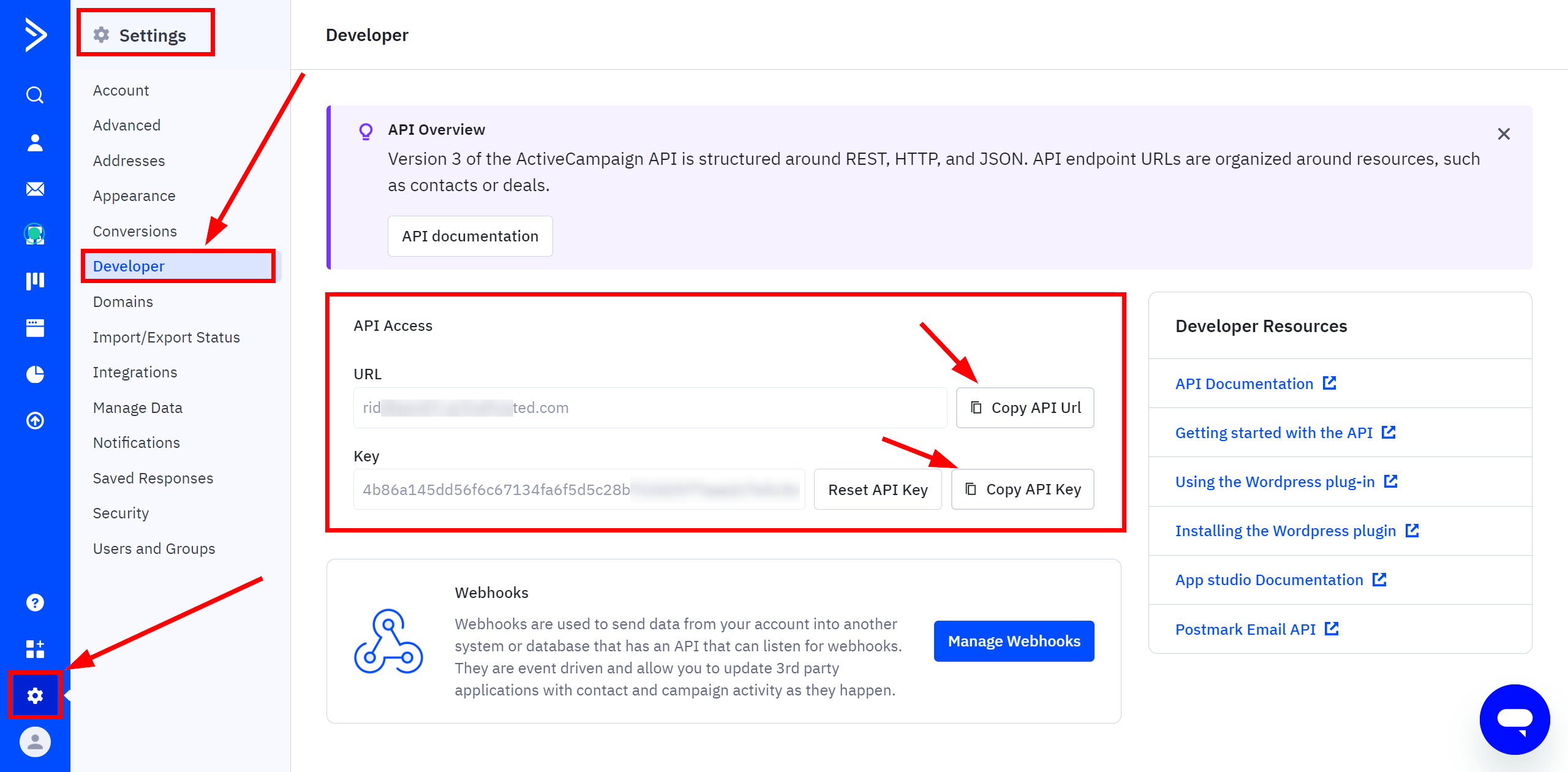
Task: Open Postmark Email API link
Action: (1245, 629)
